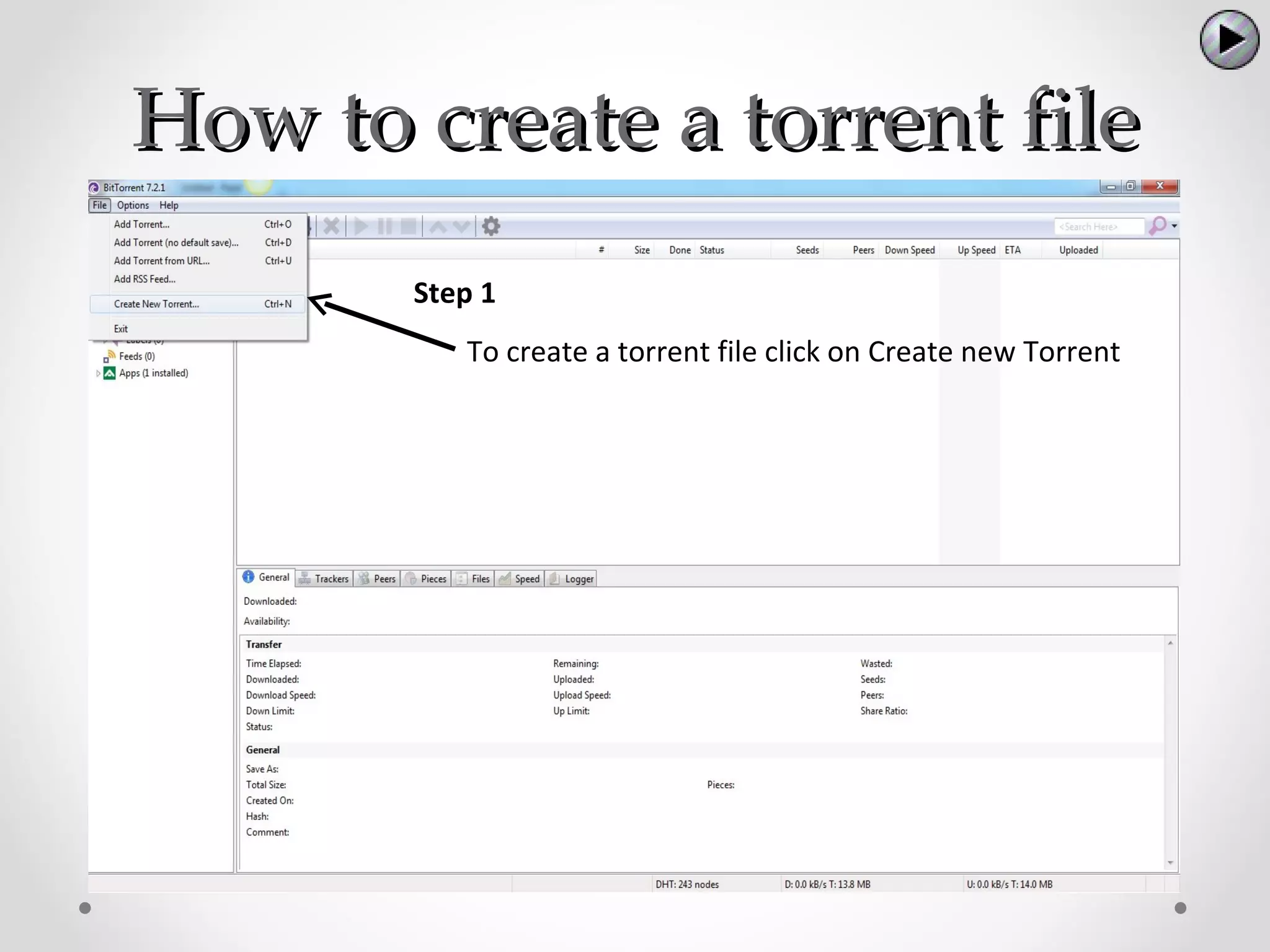
Task: Switch to the Files tab
Action: pos(473,579)
